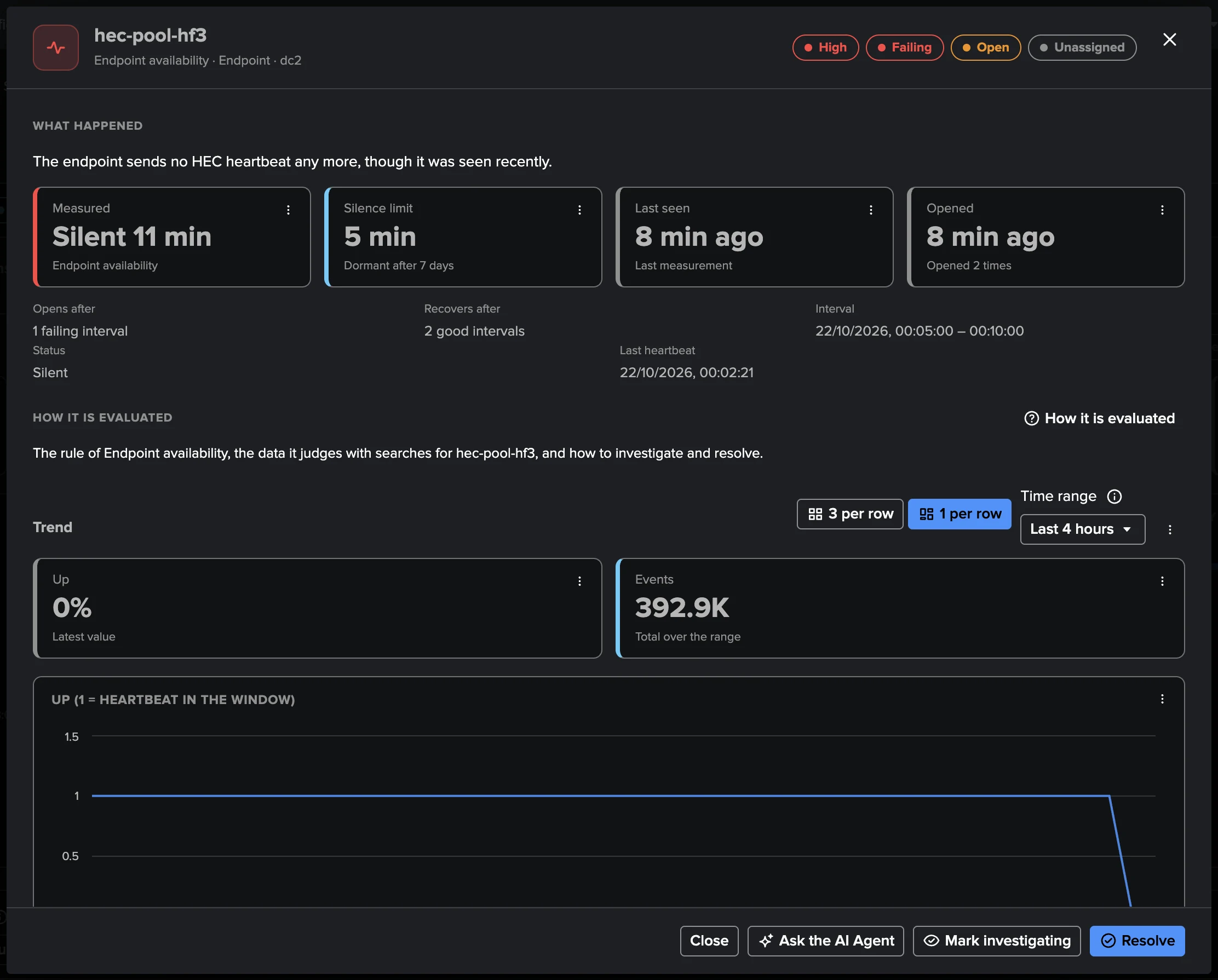Click the endpoint heartbeat pulse icon

coord(55,48)
